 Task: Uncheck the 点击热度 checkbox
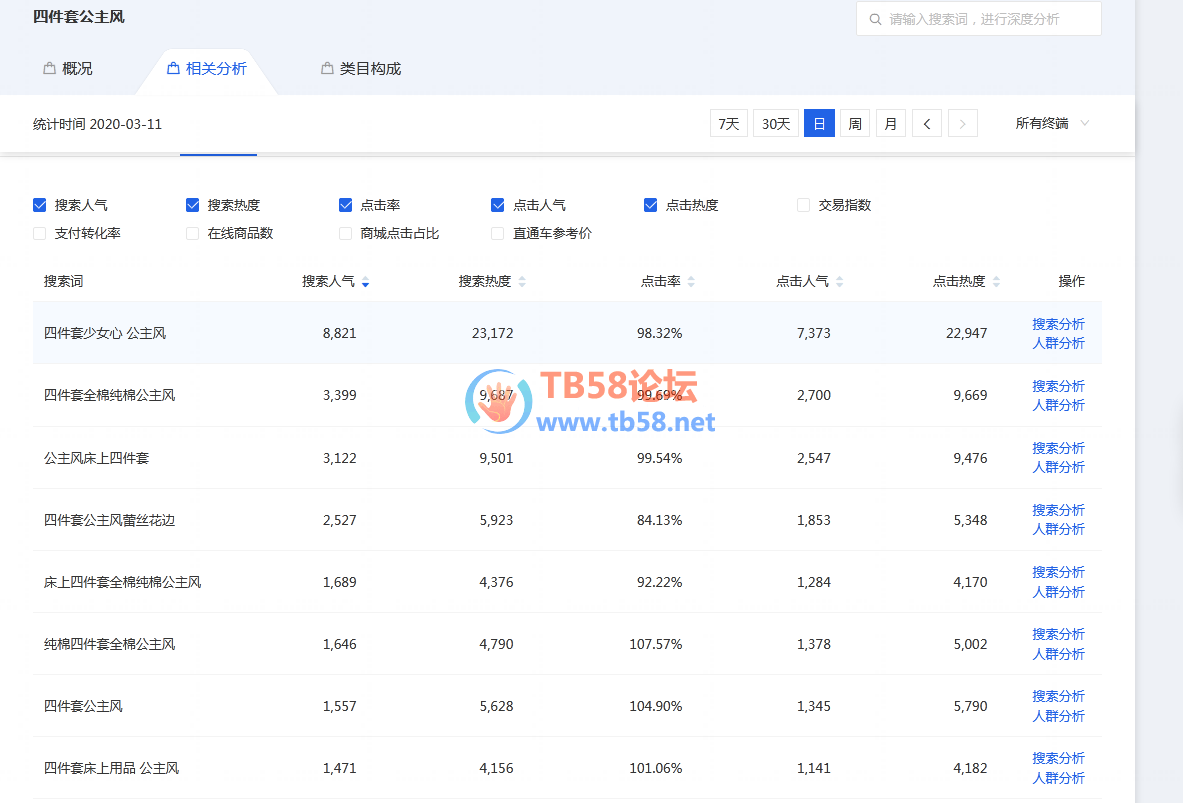coord(650,205)
